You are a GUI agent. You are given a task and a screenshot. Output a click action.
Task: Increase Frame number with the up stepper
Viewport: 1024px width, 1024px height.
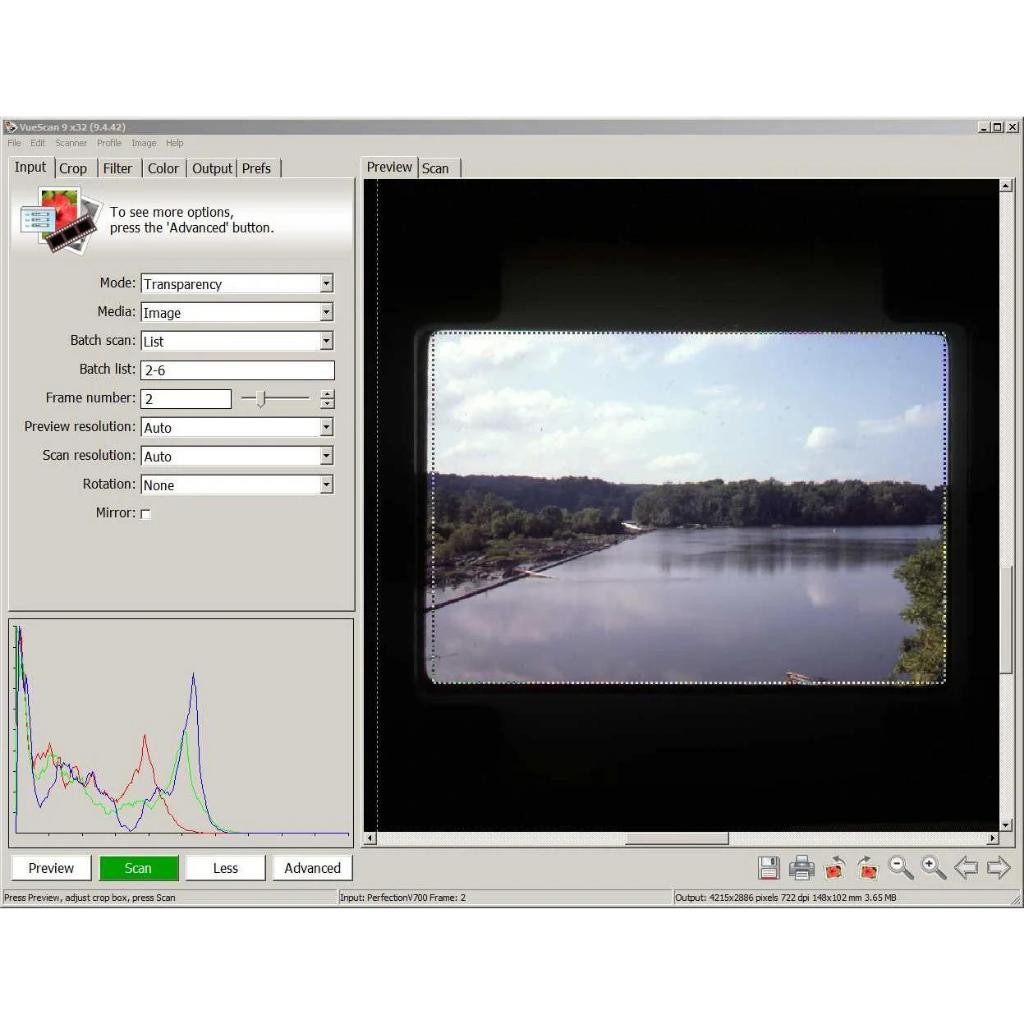[327, 394]
